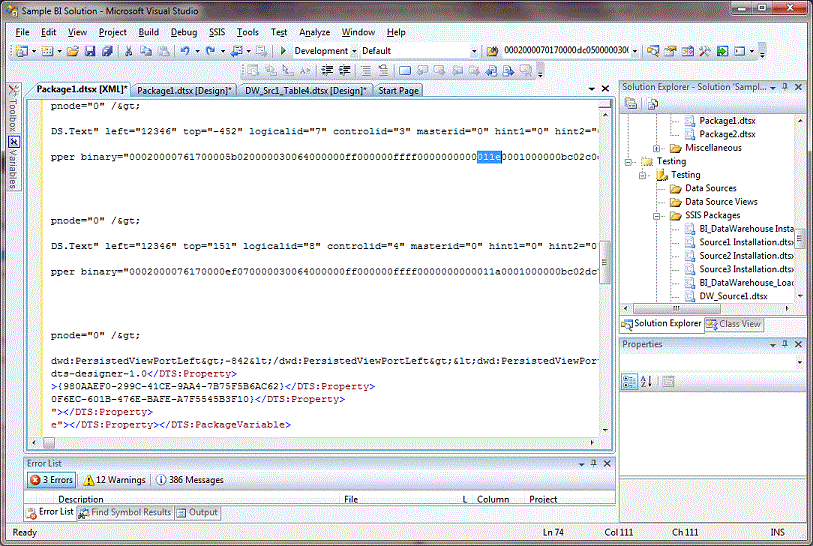Click the Command Window toolbar icon
813x546 pixels.
740,51
